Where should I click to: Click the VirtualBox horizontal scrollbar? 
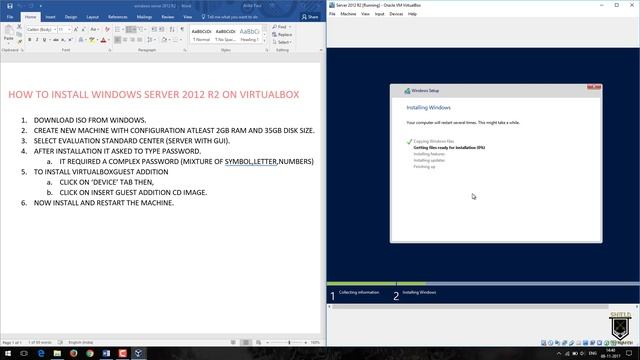pyautogui.click(x=470, y=307)
